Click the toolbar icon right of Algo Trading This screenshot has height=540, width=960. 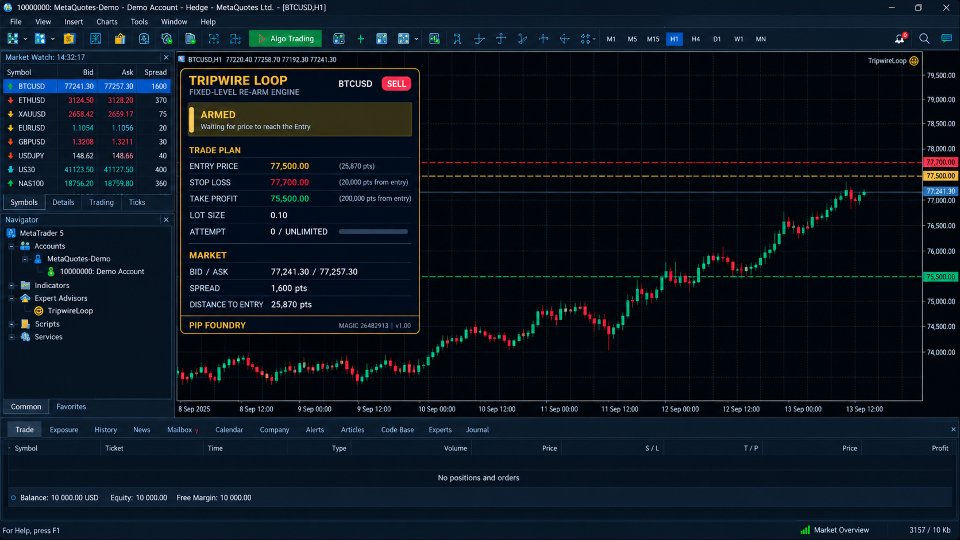tap(339, 39)
